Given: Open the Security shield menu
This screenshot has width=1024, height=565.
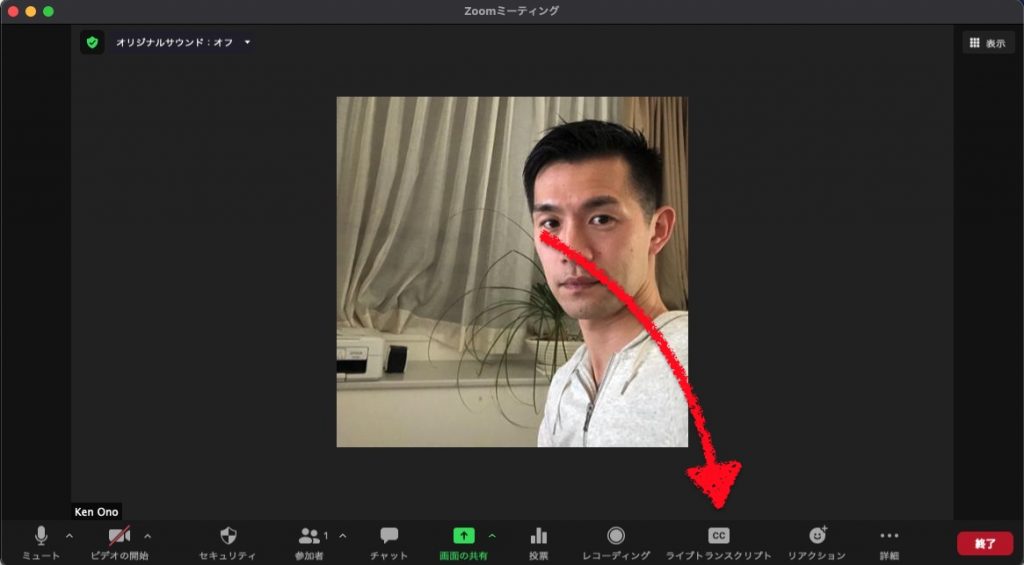Looking at the screenshot, I should (228, 536).
